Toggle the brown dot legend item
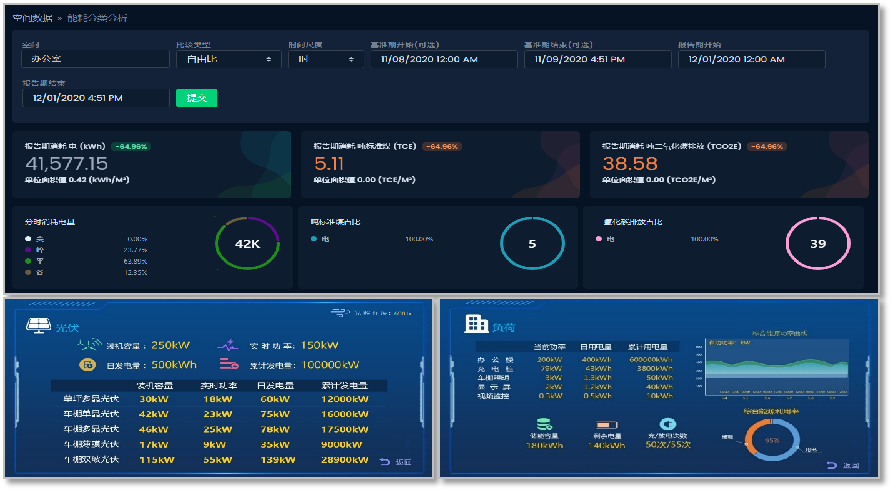The height and width of the screenshot is (491, 892). (x=28, y=273)
